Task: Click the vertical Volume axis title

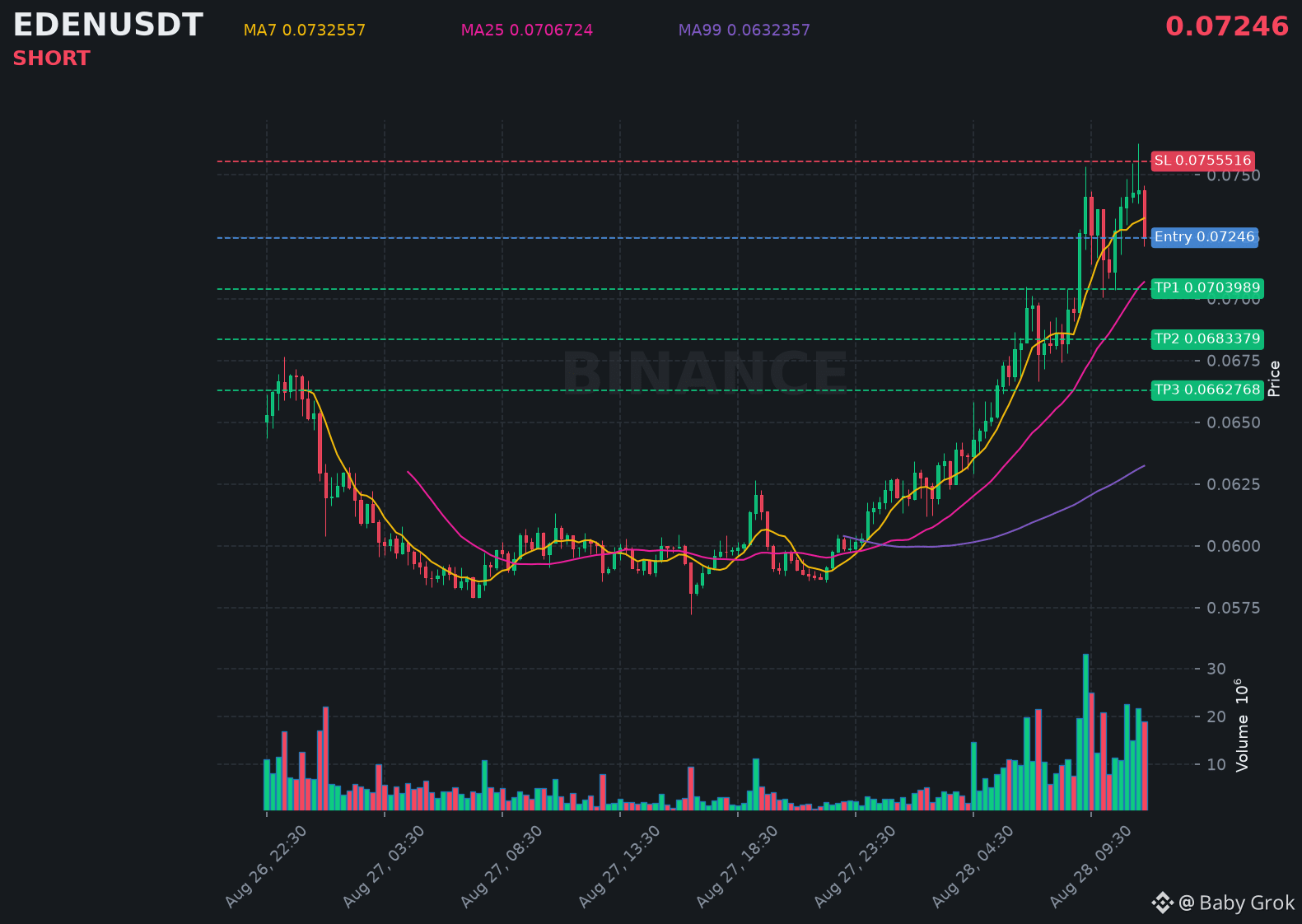Action: [1242, 725]
